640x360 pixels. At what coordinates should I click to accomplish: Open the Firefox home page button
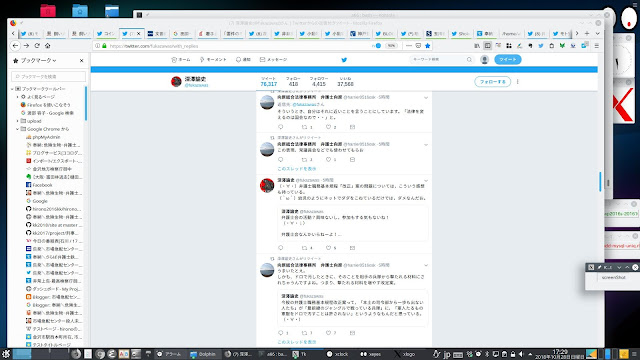[47, 46]
